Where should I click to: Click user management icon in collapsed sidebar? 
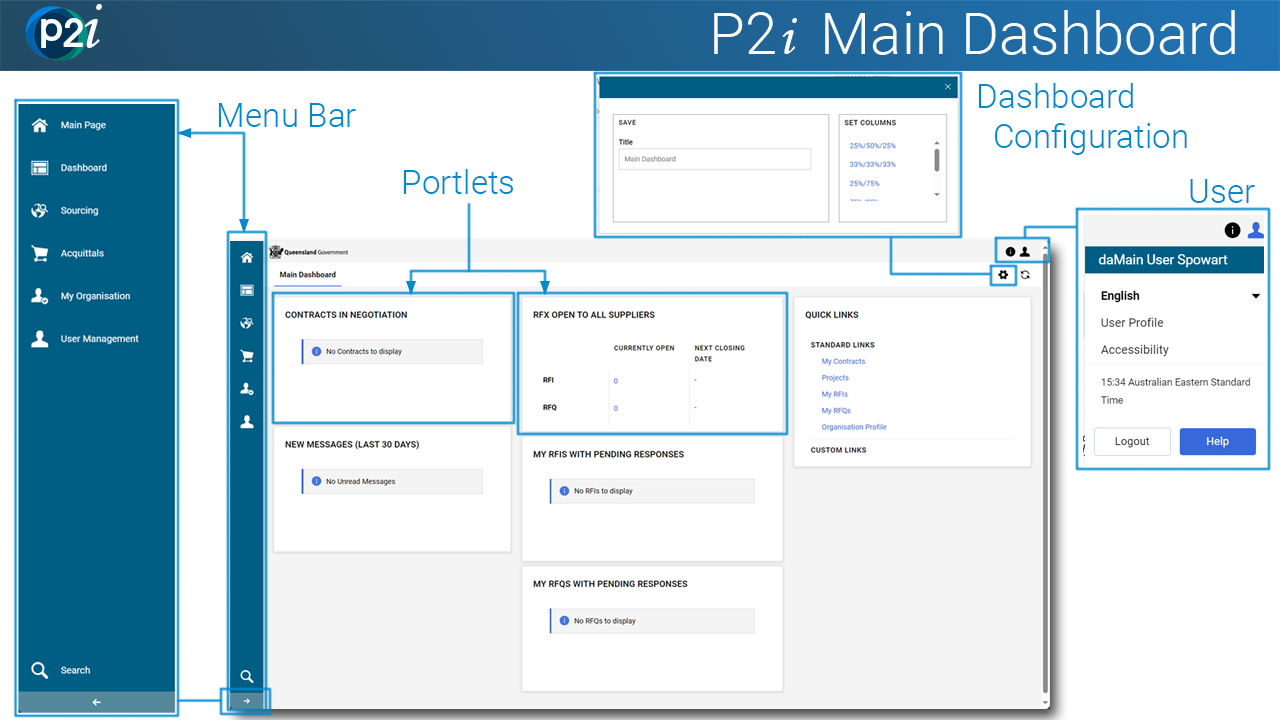point(247,422)
